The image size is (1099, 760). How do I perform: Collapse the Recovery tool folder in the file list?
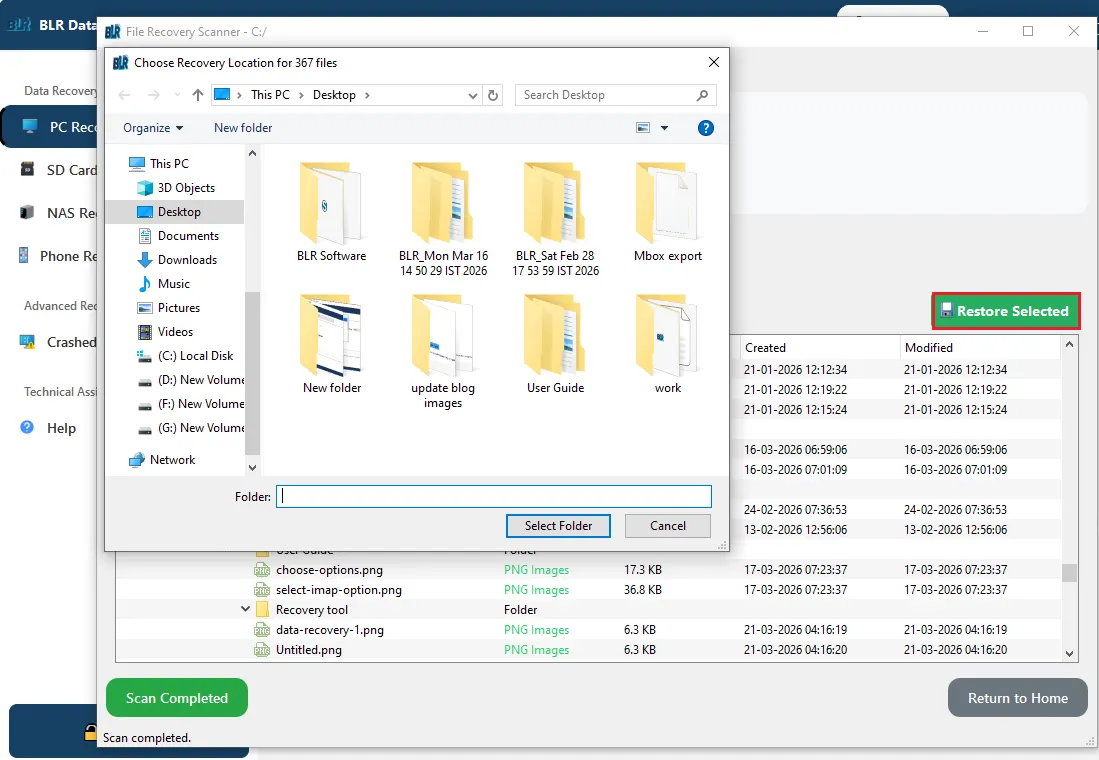click(x=245, y=608)
